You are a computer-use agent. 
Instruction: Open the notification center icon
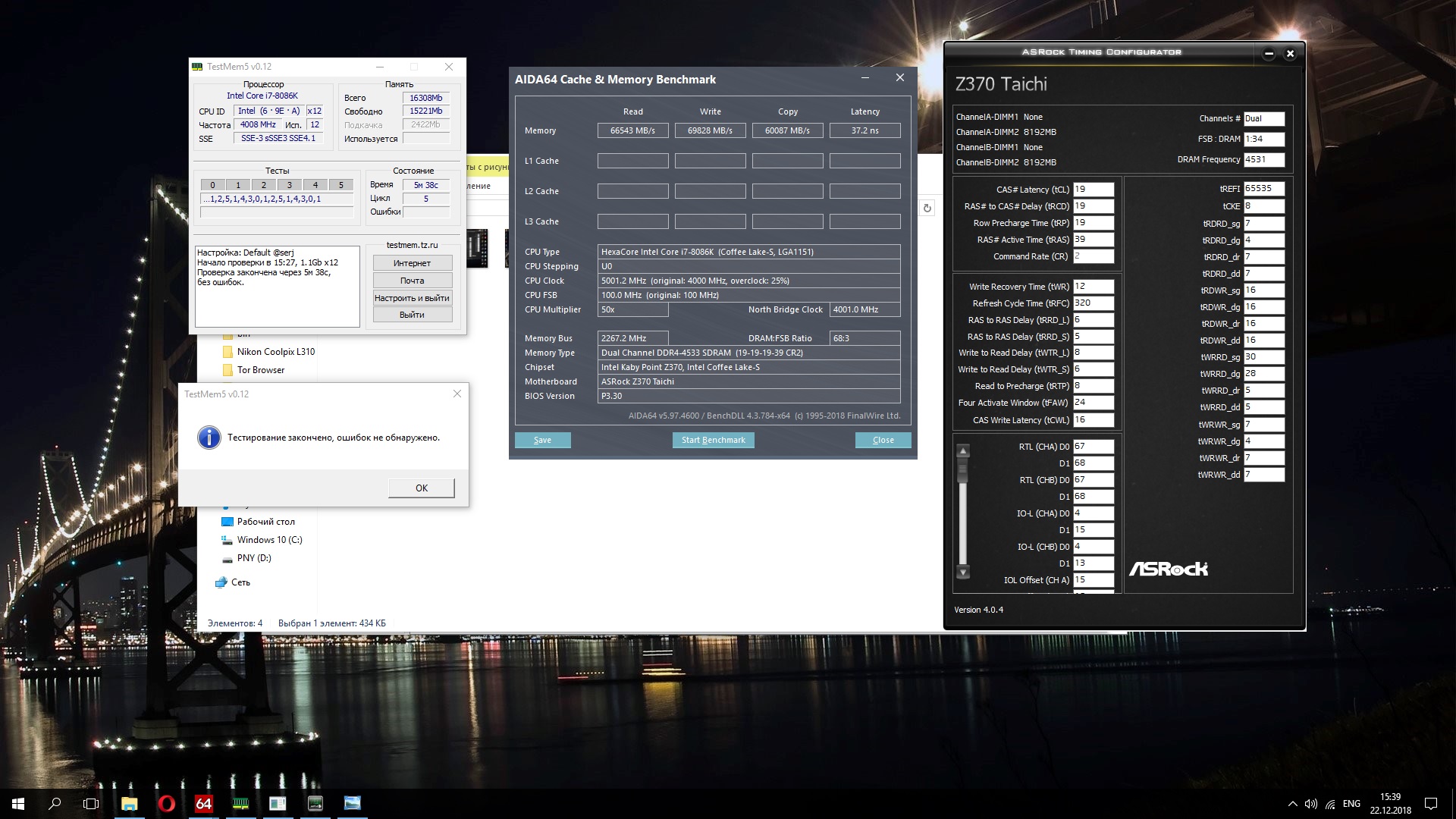pos(1431,804)
